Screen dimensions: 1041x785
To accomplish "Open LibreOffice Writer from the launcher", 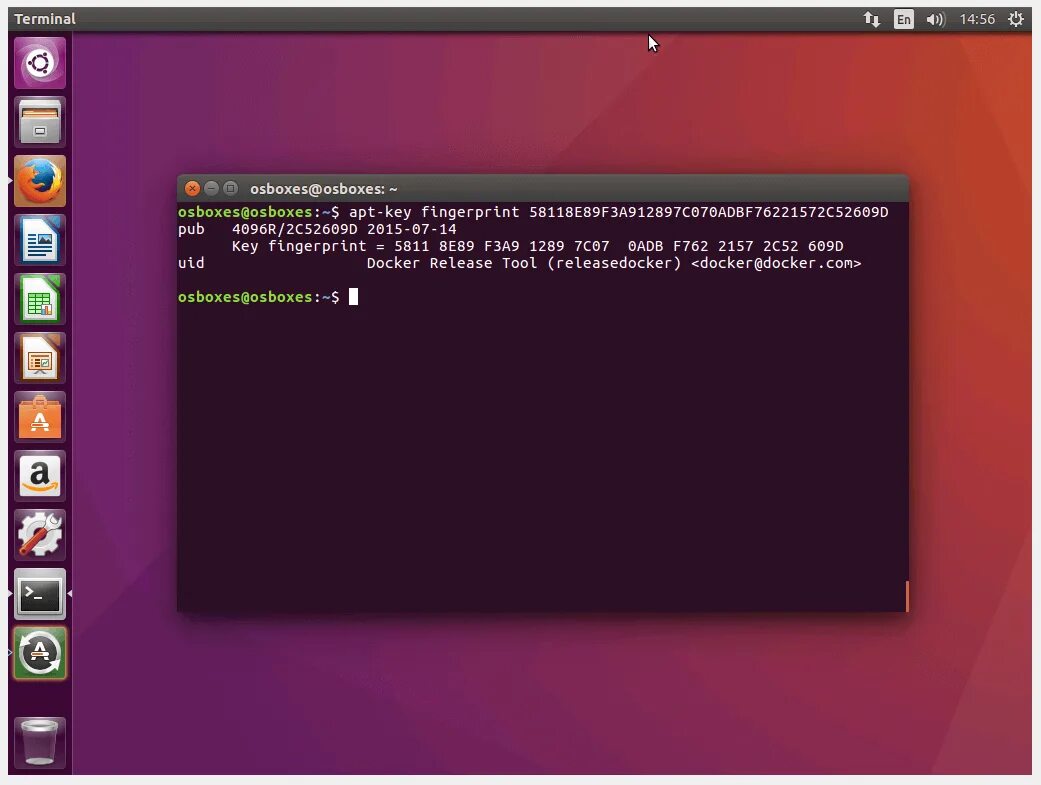I will [x=40, y=240].
